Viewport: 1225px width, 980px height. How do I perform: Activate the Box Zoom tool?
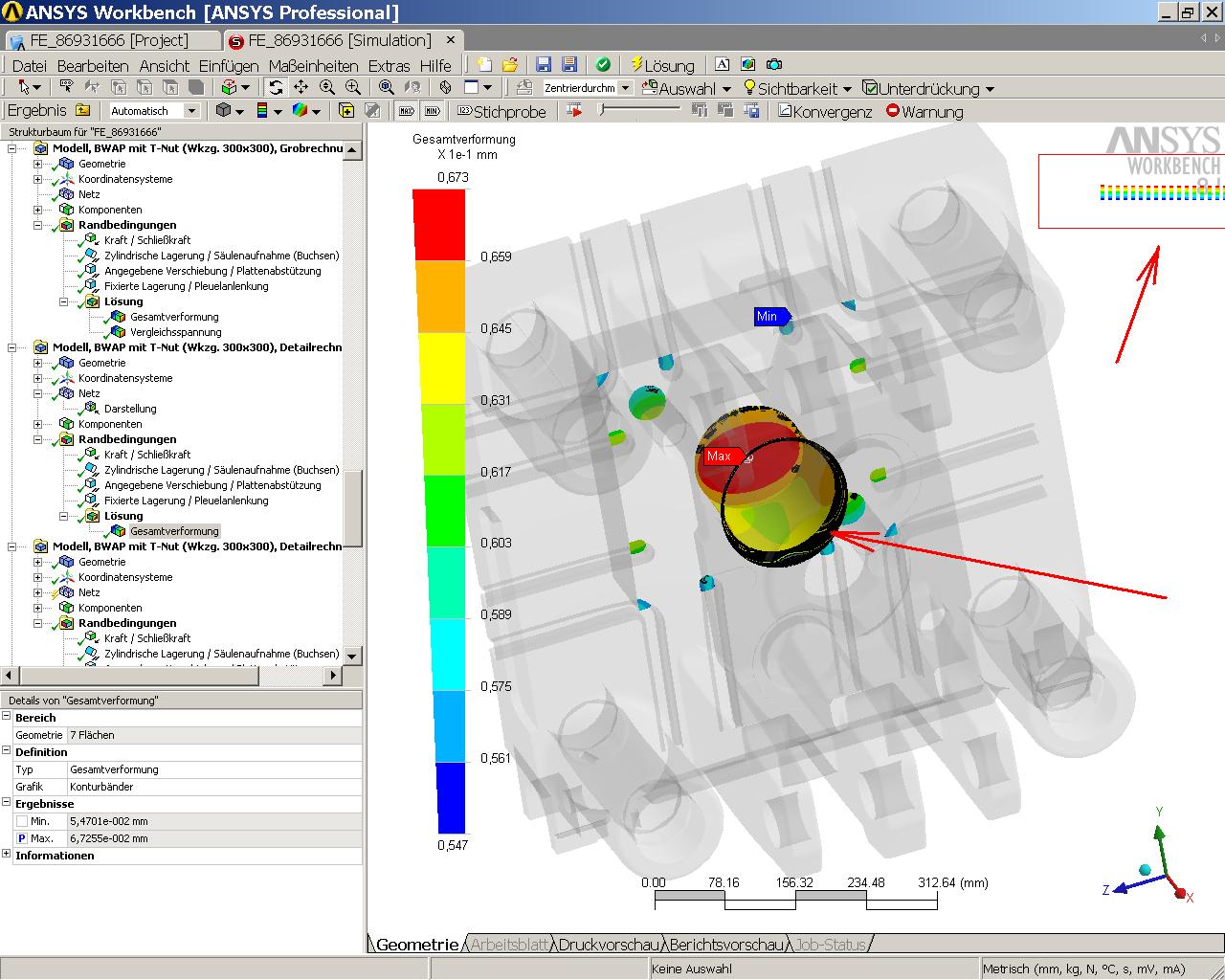click(352, 87)
